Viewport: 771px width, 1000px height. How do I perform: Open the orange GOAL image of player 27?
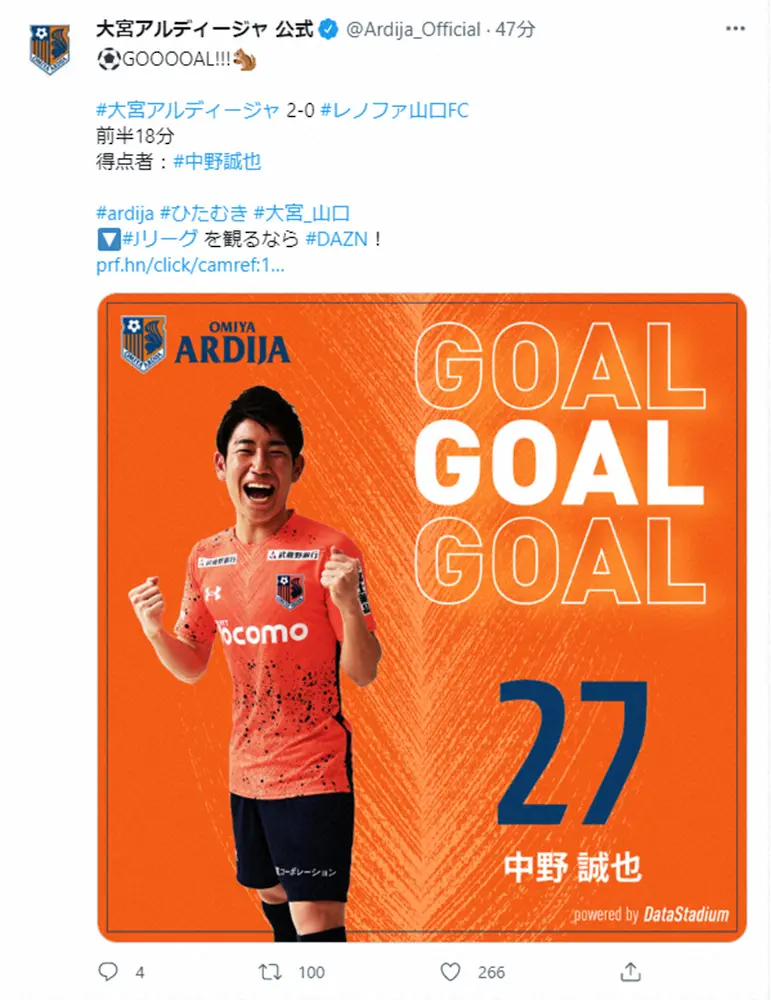422,617
